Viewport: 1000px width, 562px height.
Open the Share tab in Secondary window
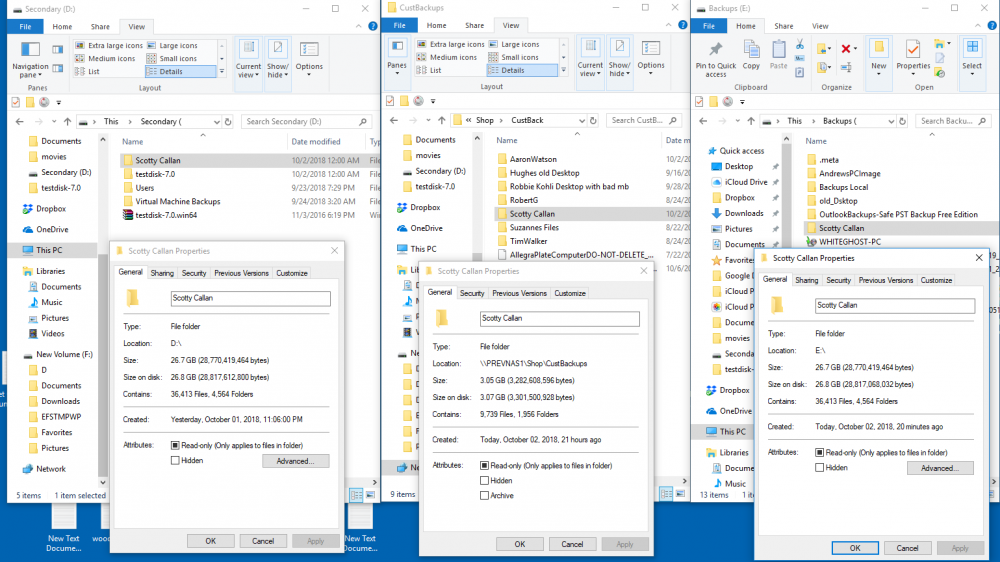[x=99, y=27]
